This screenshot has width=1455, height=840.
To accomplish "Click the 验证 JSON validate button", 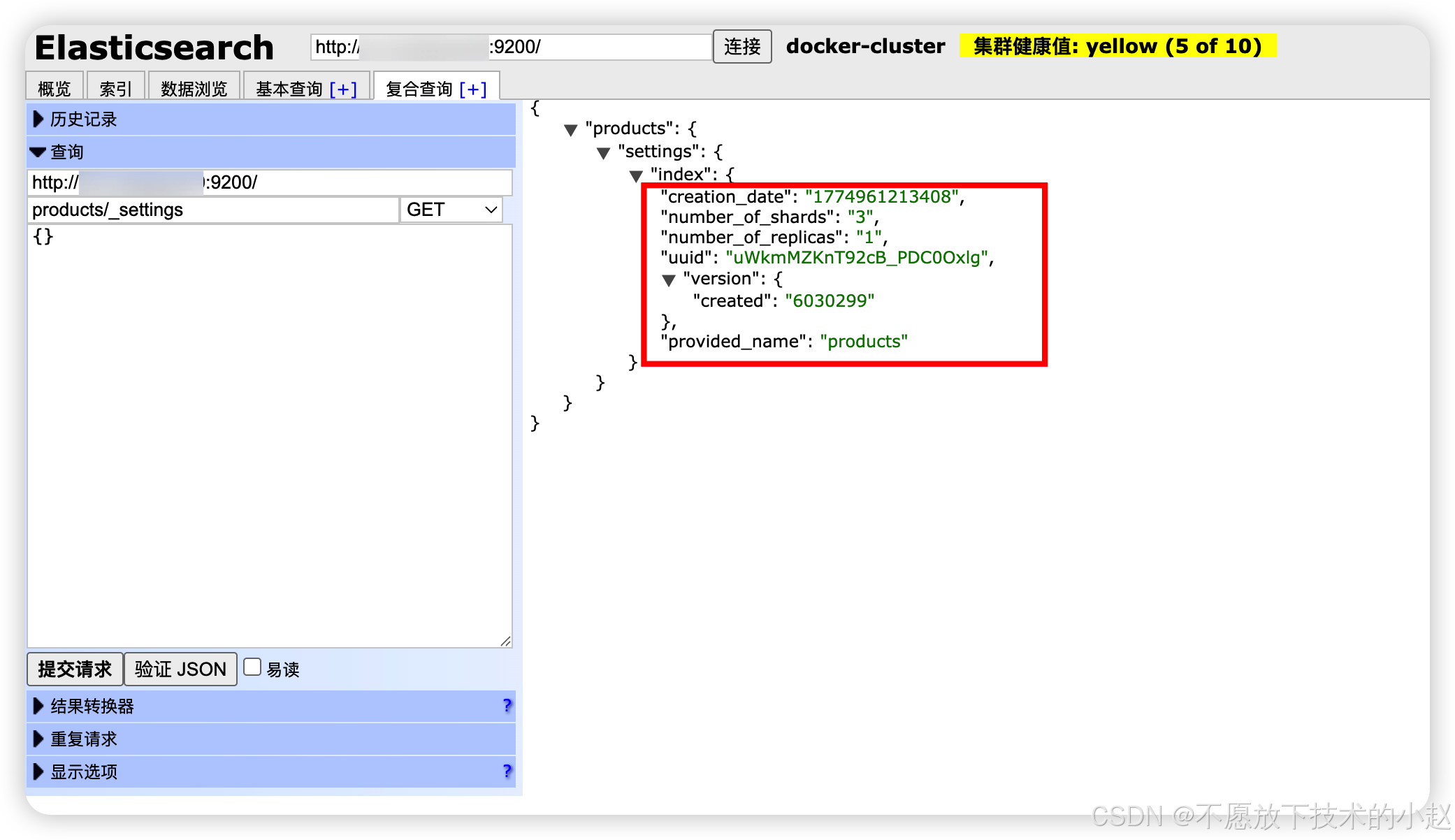I will [180, 669].
